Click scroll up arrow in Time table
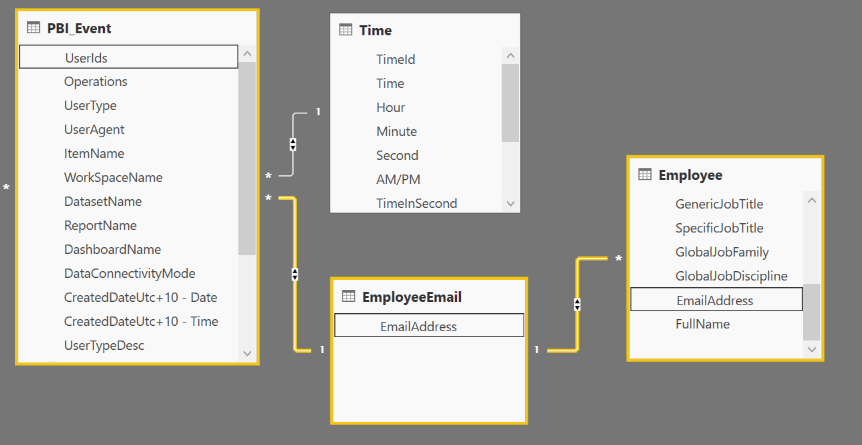The height and width of the screenshot is (445, 862). coord(510,56)
